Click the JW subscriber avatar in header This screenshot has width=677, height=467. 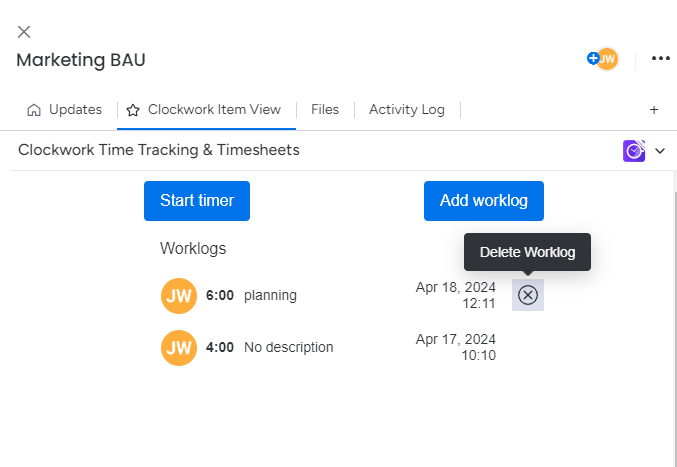608,59
